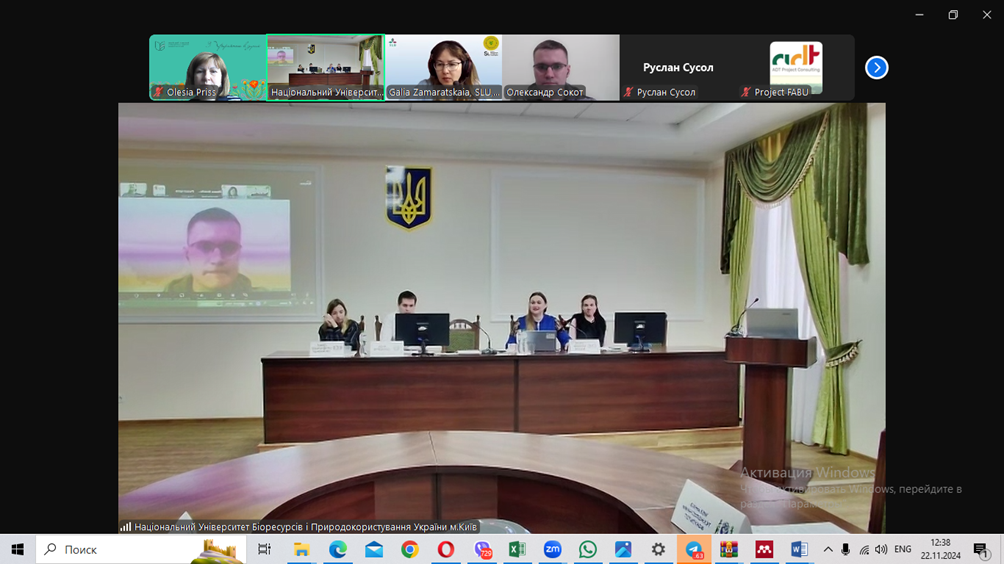Open the notification center icon
Viewport: 1004px width, 564px height.
980,549
